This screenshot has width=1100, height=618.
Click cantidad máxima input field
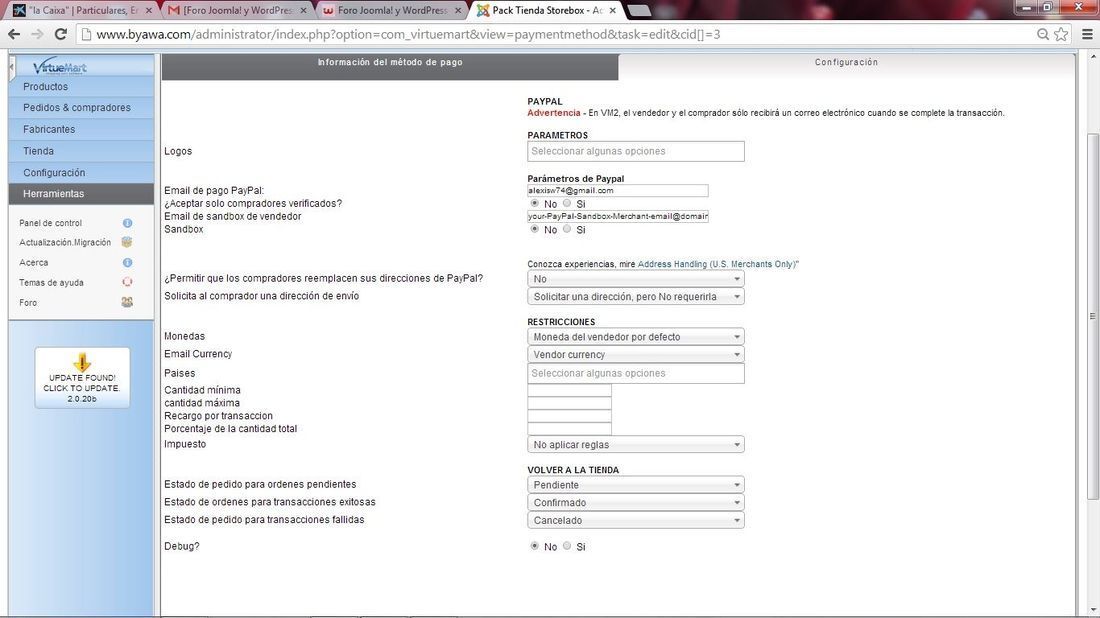[569, 403]
